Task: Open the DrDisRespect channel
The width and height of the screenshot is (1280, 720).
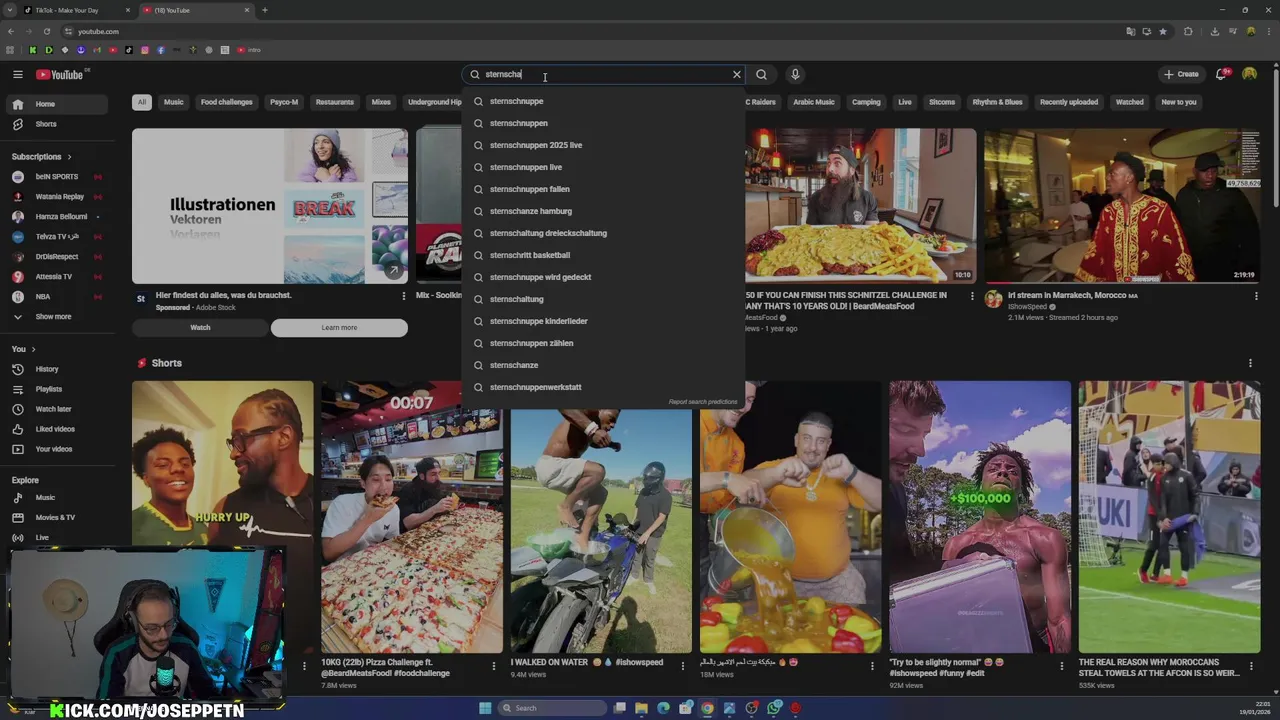Action: point(58,257)
